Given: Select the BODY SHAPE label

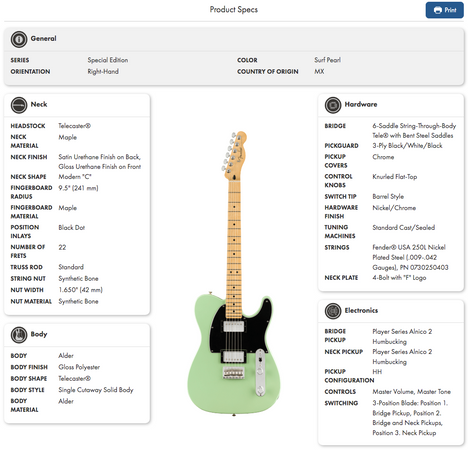Looking at the screenshot, I should 29,378.
